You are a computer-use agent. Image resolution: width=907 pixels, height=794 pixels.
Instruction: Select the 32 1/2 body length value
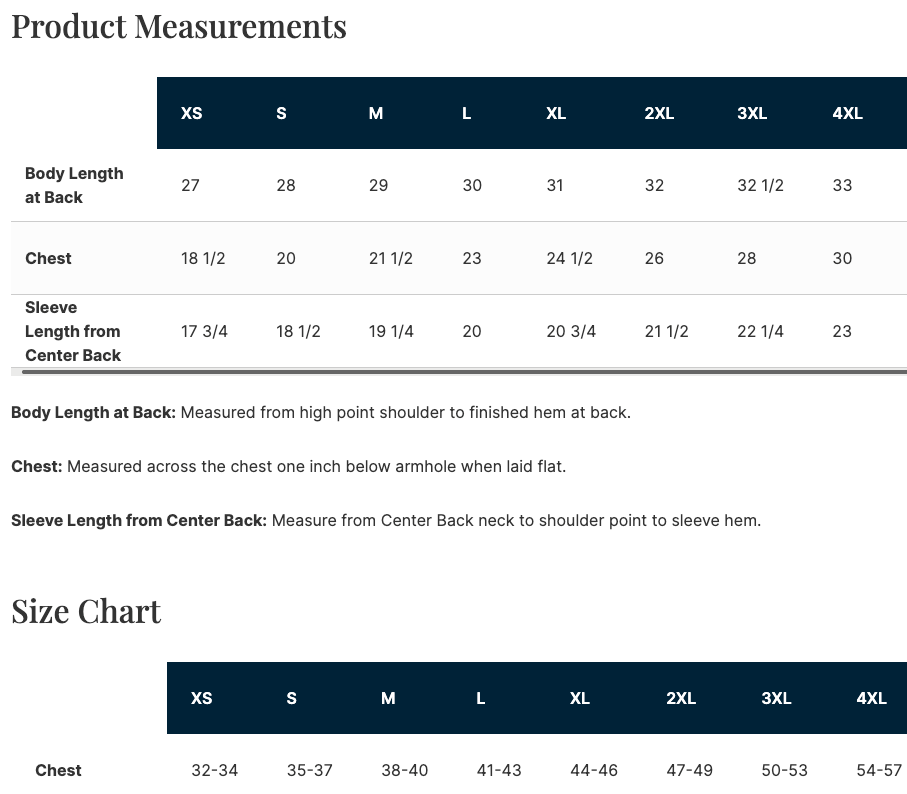pyautogui.click(x=760, y=186)
